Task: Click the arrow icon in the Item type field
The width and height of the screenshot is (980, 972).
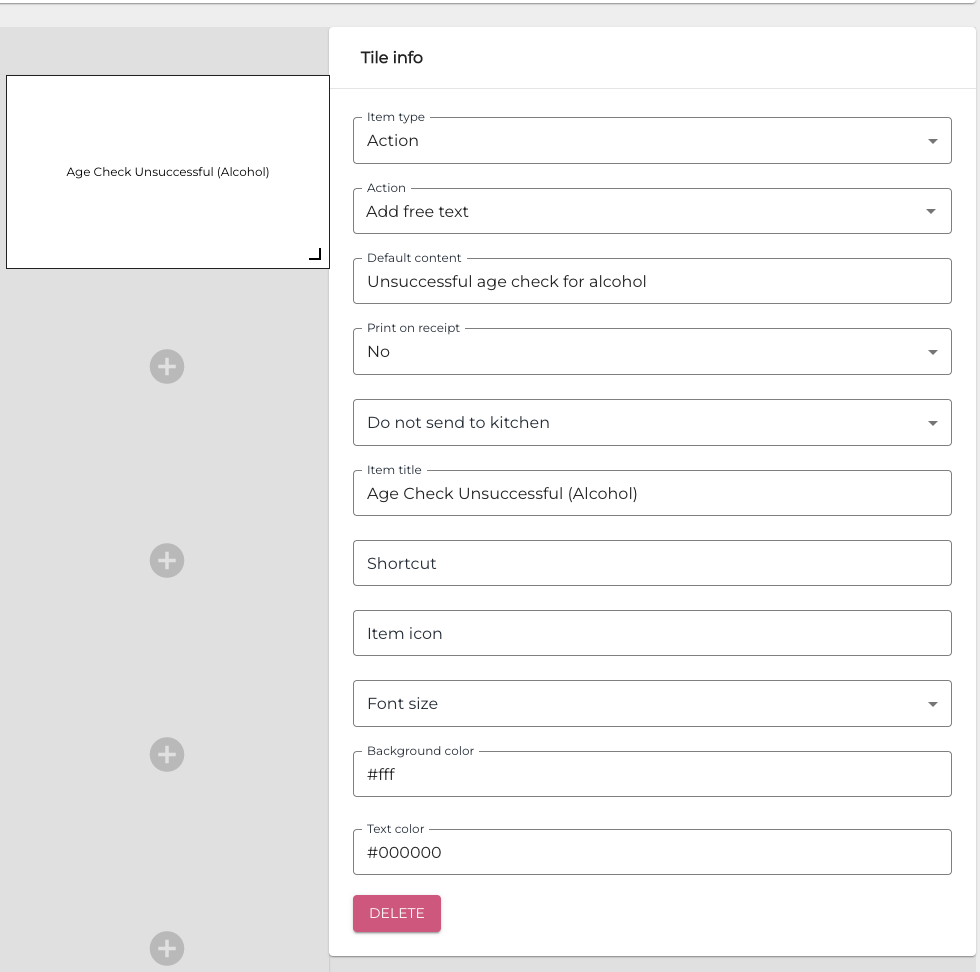Action: (x=932, y=141)
